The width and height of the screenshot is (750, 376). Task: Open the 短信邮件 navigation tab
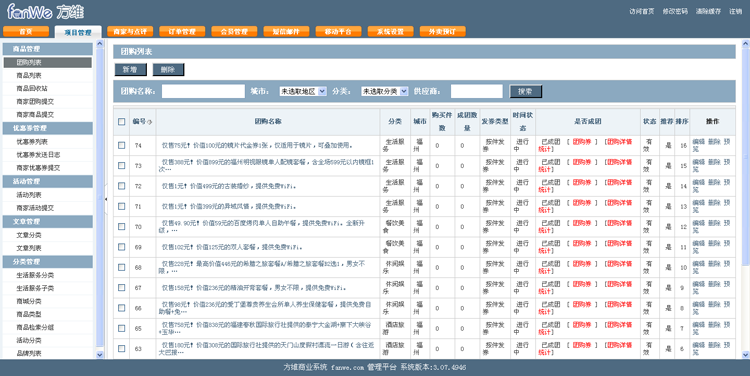(x=287, y=32)
